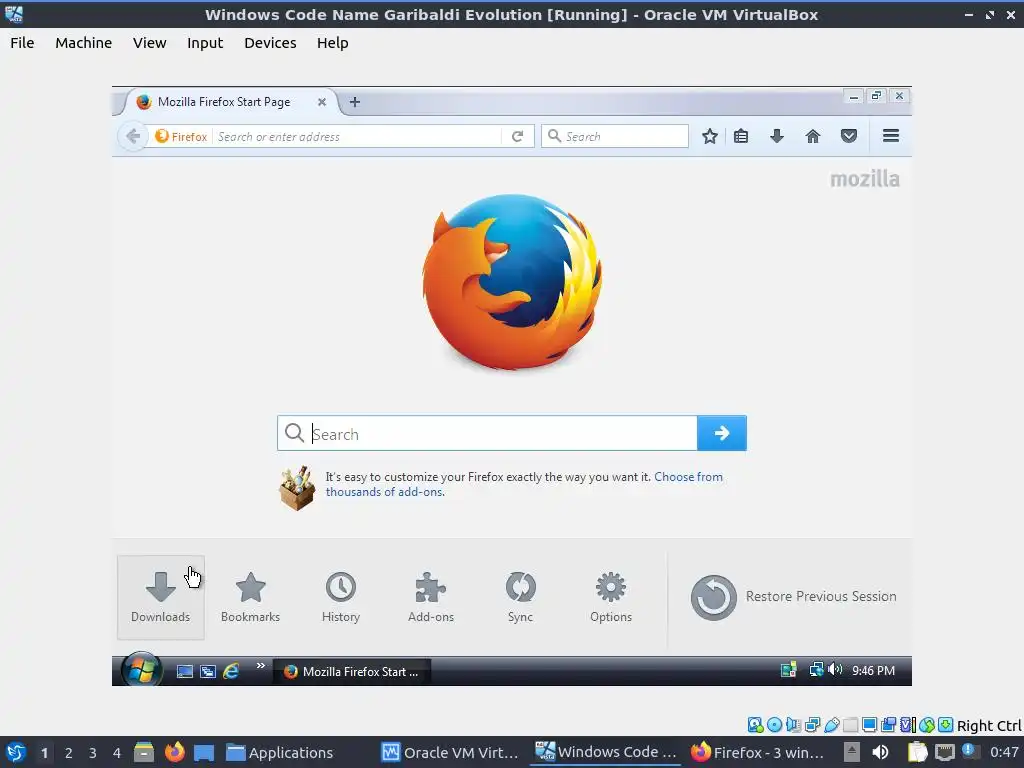Open the bookmarks list icon in Firefox toolbar
Screen dimensions: 1024x768
coord(741,136)
